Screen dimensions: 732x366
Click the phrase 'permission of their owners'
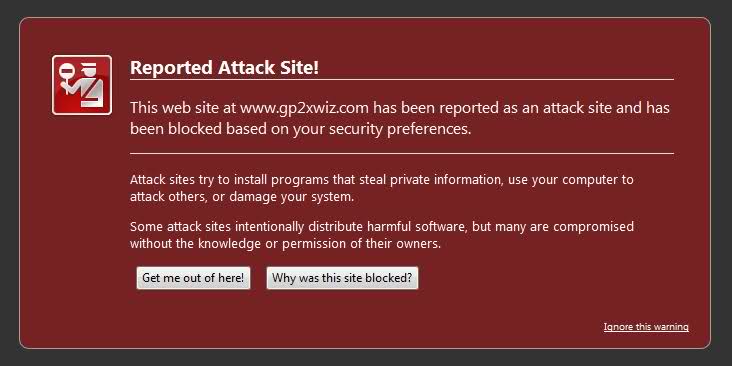361,244
